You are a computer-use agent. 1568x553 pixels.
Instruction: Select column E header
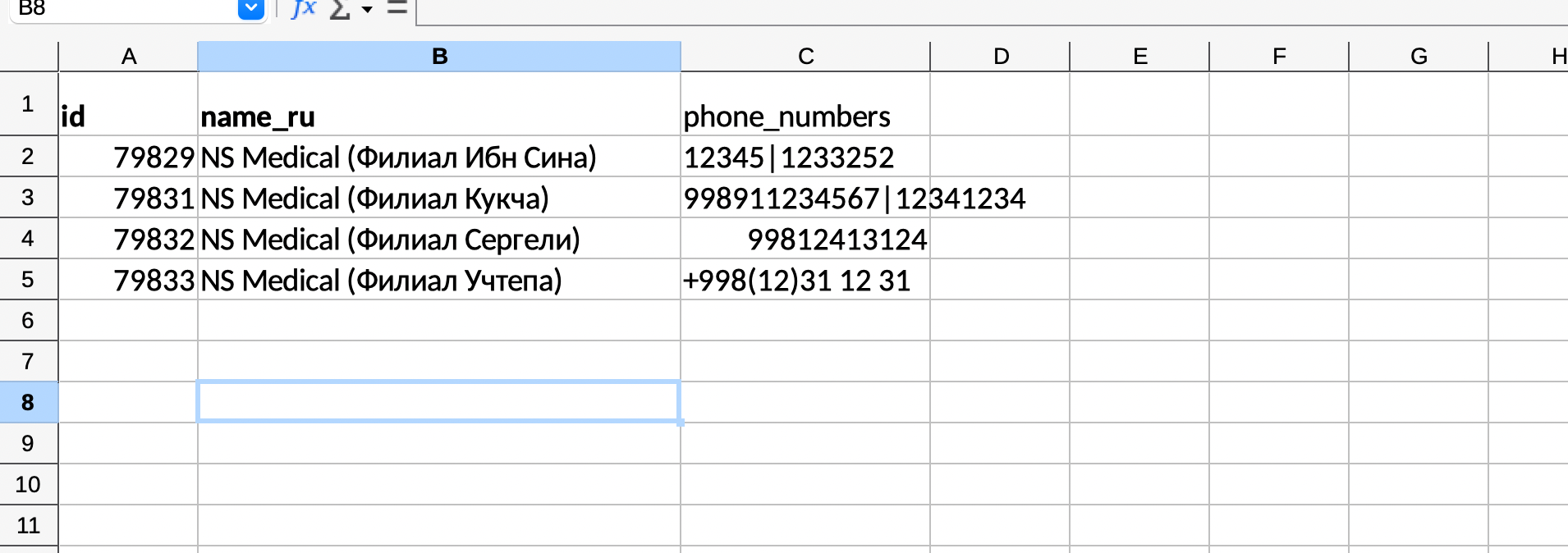tap(1139, 57)
